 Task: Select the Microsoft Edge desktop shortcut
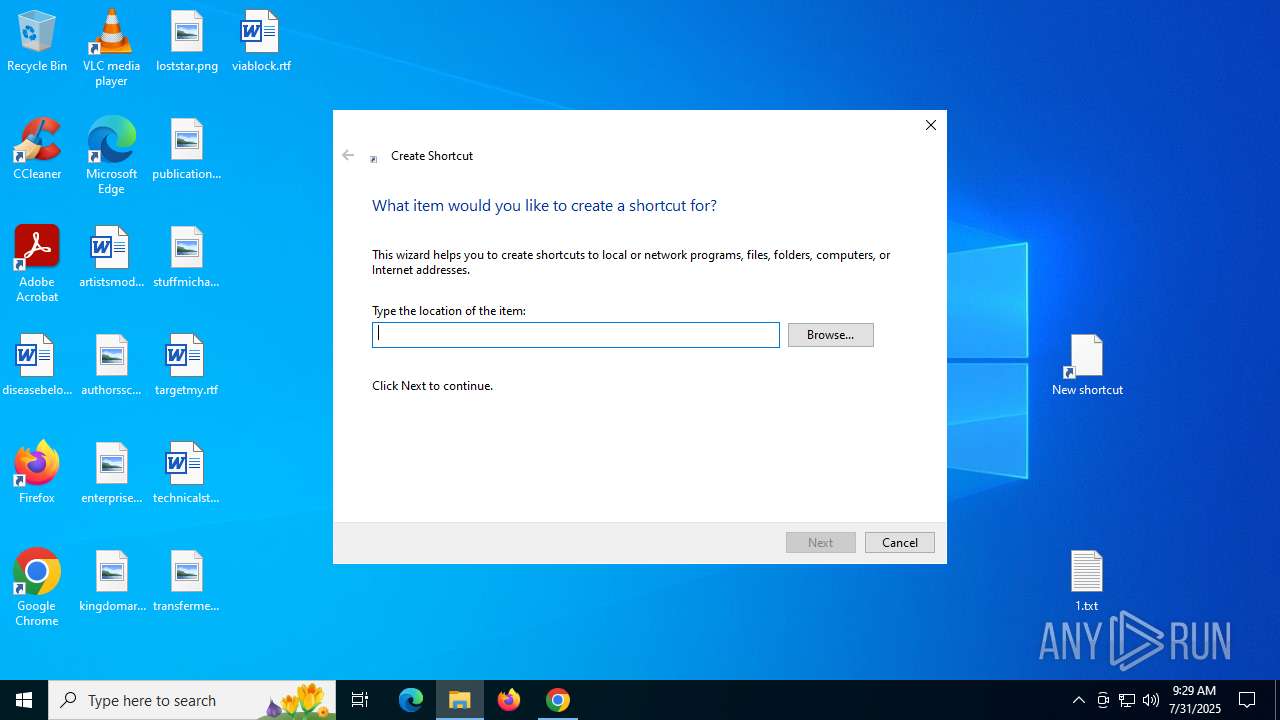pos(111,156)
